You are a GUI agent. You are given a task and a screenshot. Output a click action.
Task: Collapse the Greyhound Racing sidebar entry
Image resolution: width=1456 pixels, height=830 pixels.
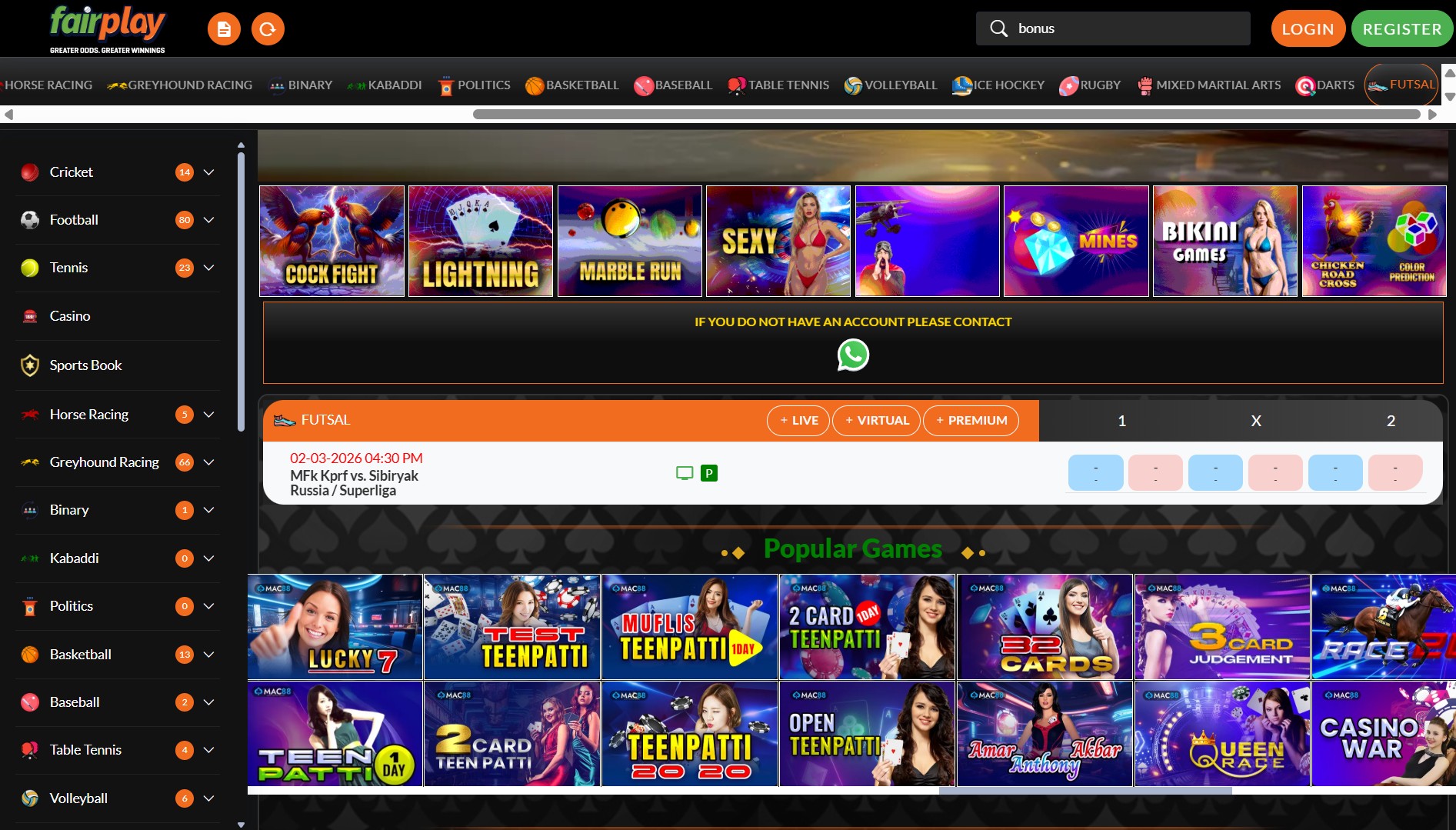pyautogui.click(x=208, y=462)
